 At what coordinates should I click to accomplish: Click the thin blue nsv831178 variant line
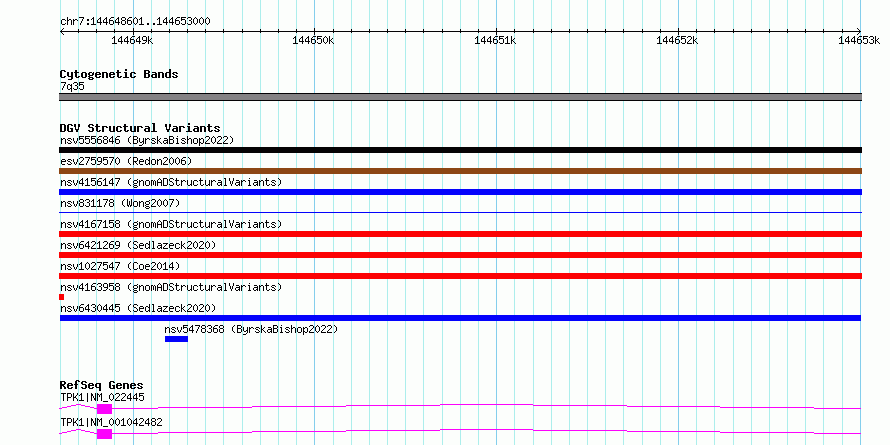[x=460, y=212]
